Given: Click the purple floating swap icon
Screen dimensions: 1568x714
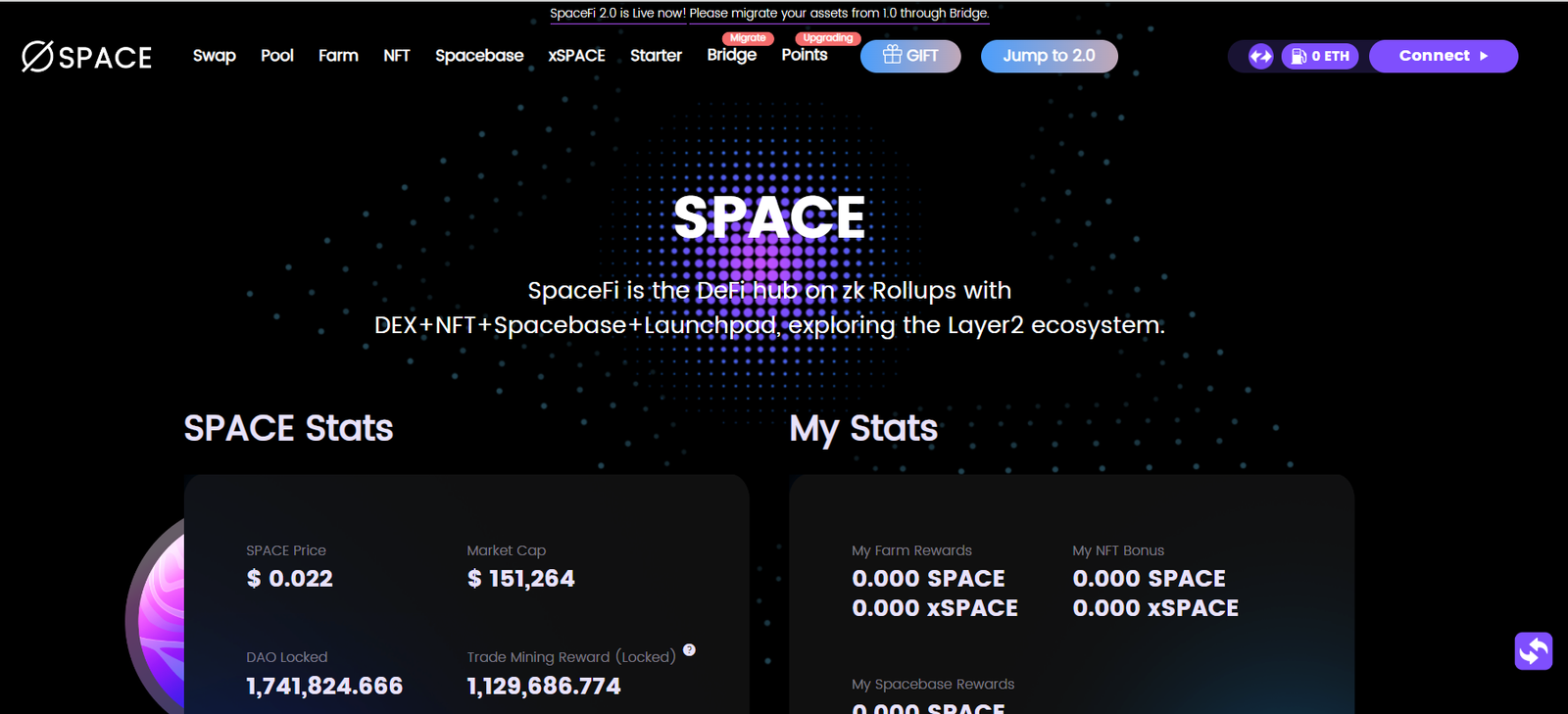Looking at the screenshot, I should pyautogui.click(x=1534, y=651).
